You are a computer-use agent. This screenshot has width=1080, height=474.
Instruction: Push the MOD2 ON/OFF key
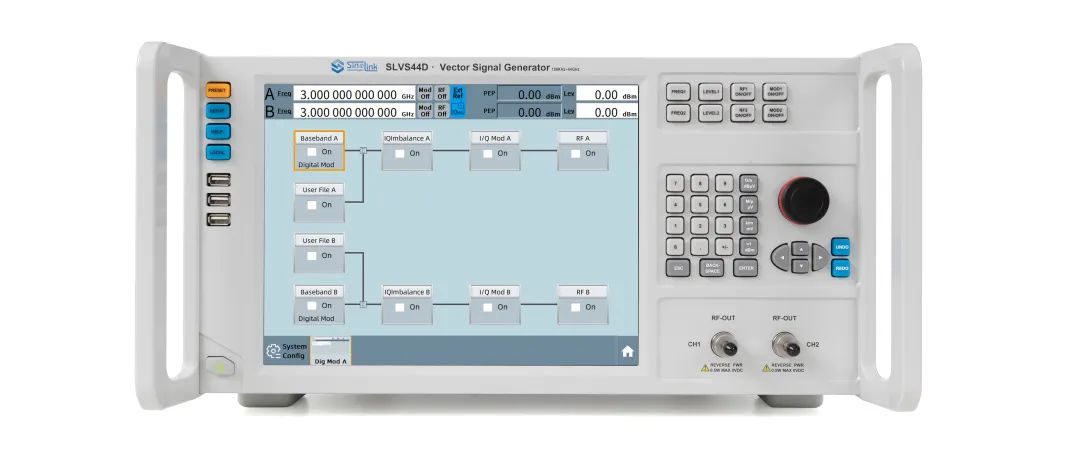pyautogui.click(x=775, y=113)
